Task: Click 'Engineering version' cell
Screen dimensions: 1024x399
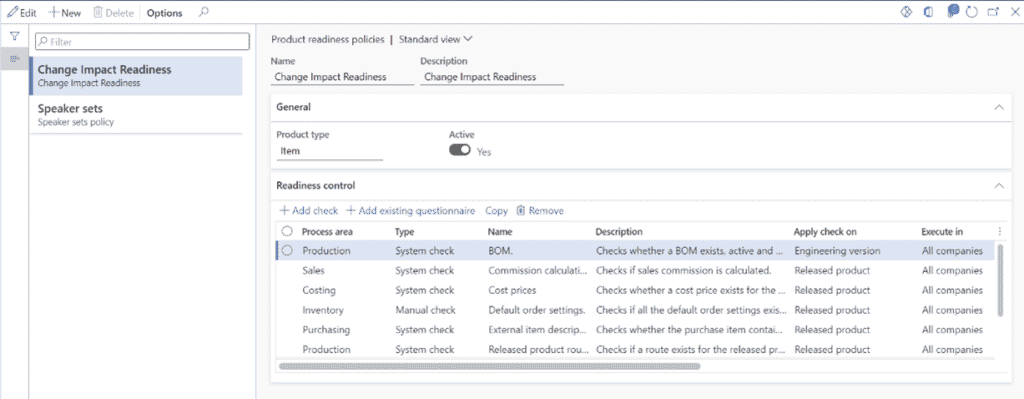Action: click(837, 251)
